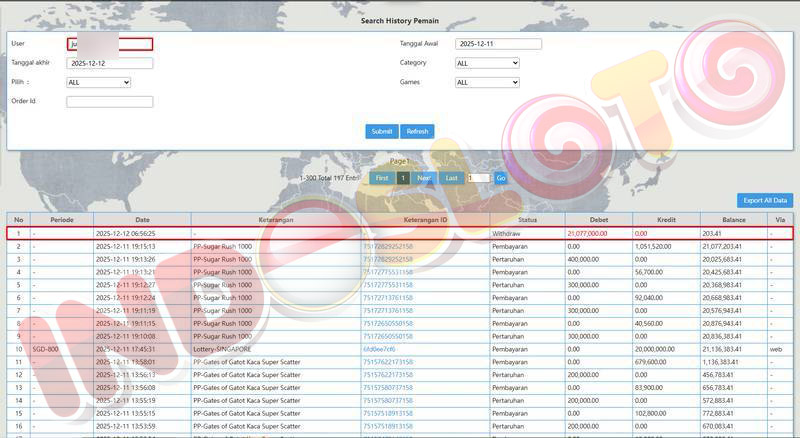The image size is (800, 438).
Task: Open the Category dropdown
Action: pyautogui.click(x=487, y=63)
